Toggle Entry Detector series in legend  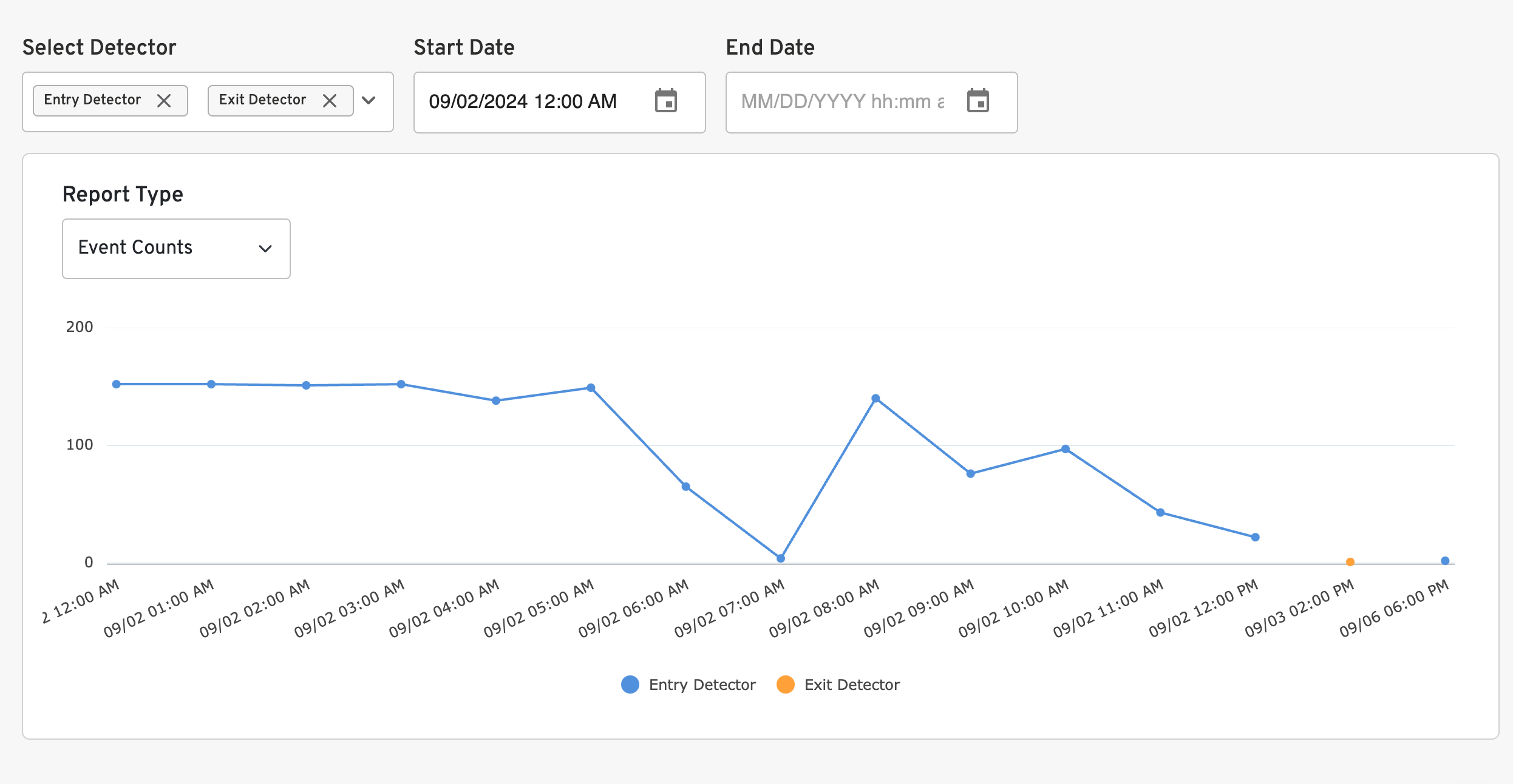pos(702,684)
